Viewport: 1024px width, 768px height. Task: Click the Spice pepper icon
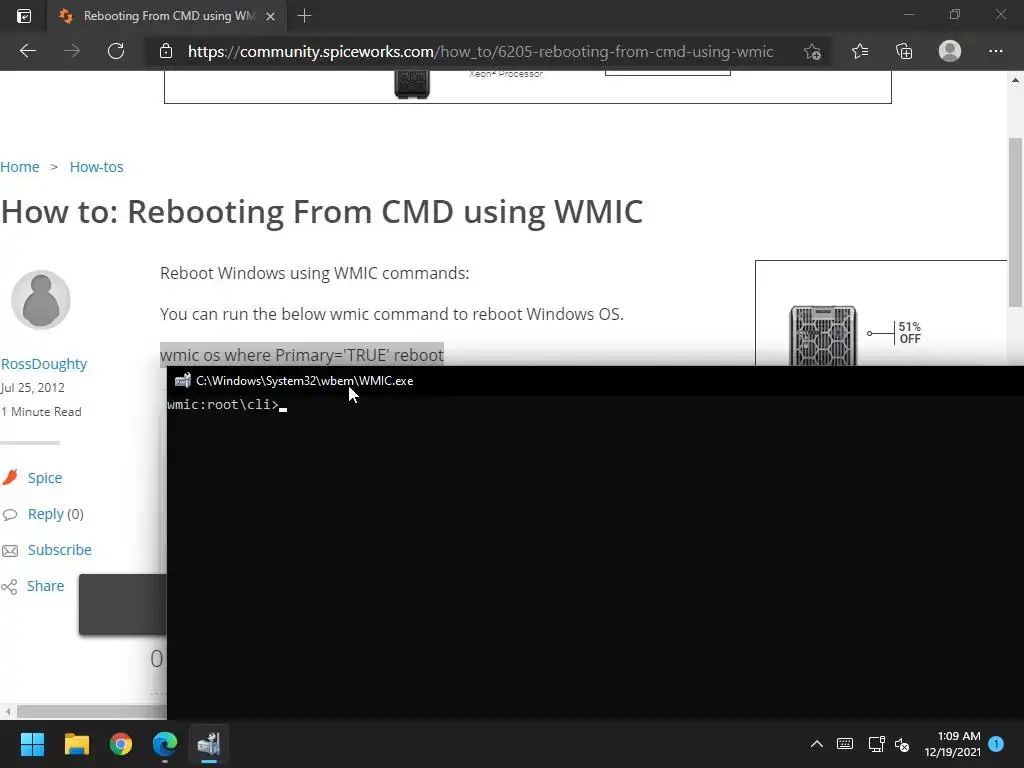pos(10,477)
